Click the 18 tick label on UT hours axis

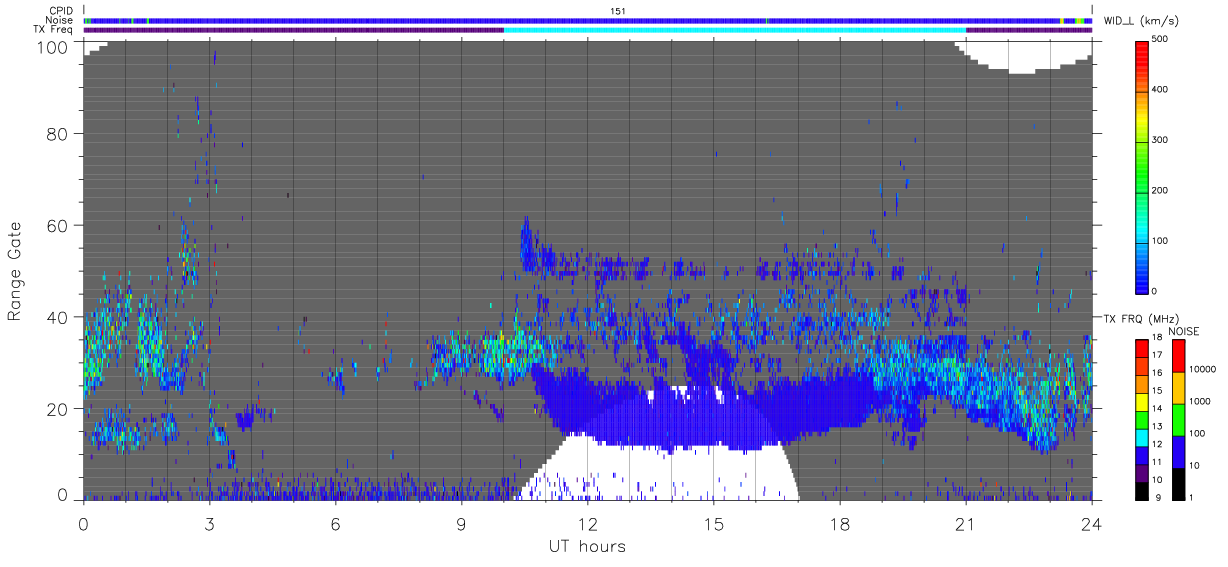[x=840, y=523]
